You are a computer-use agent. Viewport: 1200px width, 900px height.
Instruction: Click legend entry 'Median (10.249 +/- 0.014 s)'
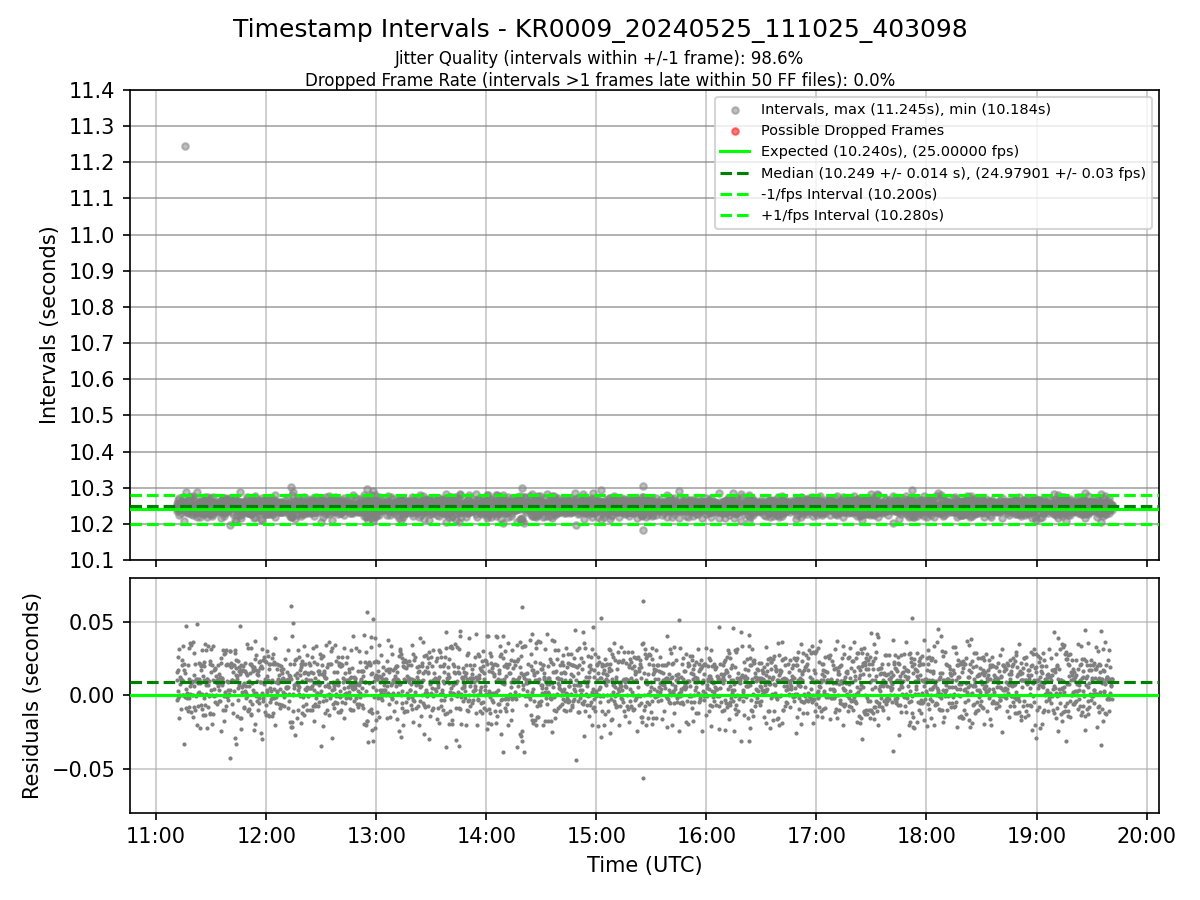pyautogui.click(x=953, y=173)
